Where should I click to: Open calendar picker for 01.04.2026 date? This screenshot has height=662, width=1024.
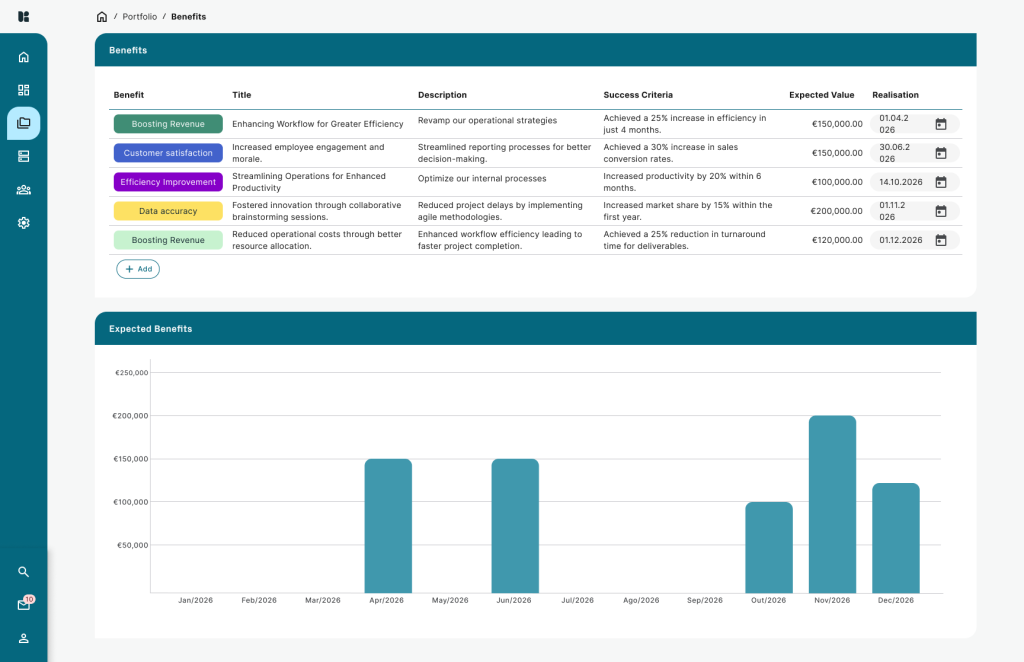click(x=940, y=124)
